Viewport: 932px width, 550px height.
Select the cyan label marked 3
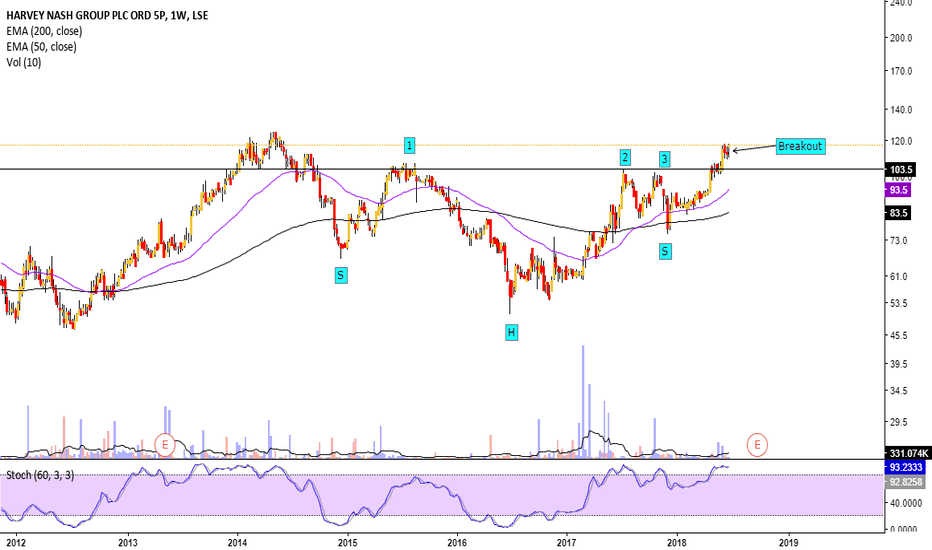(665, 159)
